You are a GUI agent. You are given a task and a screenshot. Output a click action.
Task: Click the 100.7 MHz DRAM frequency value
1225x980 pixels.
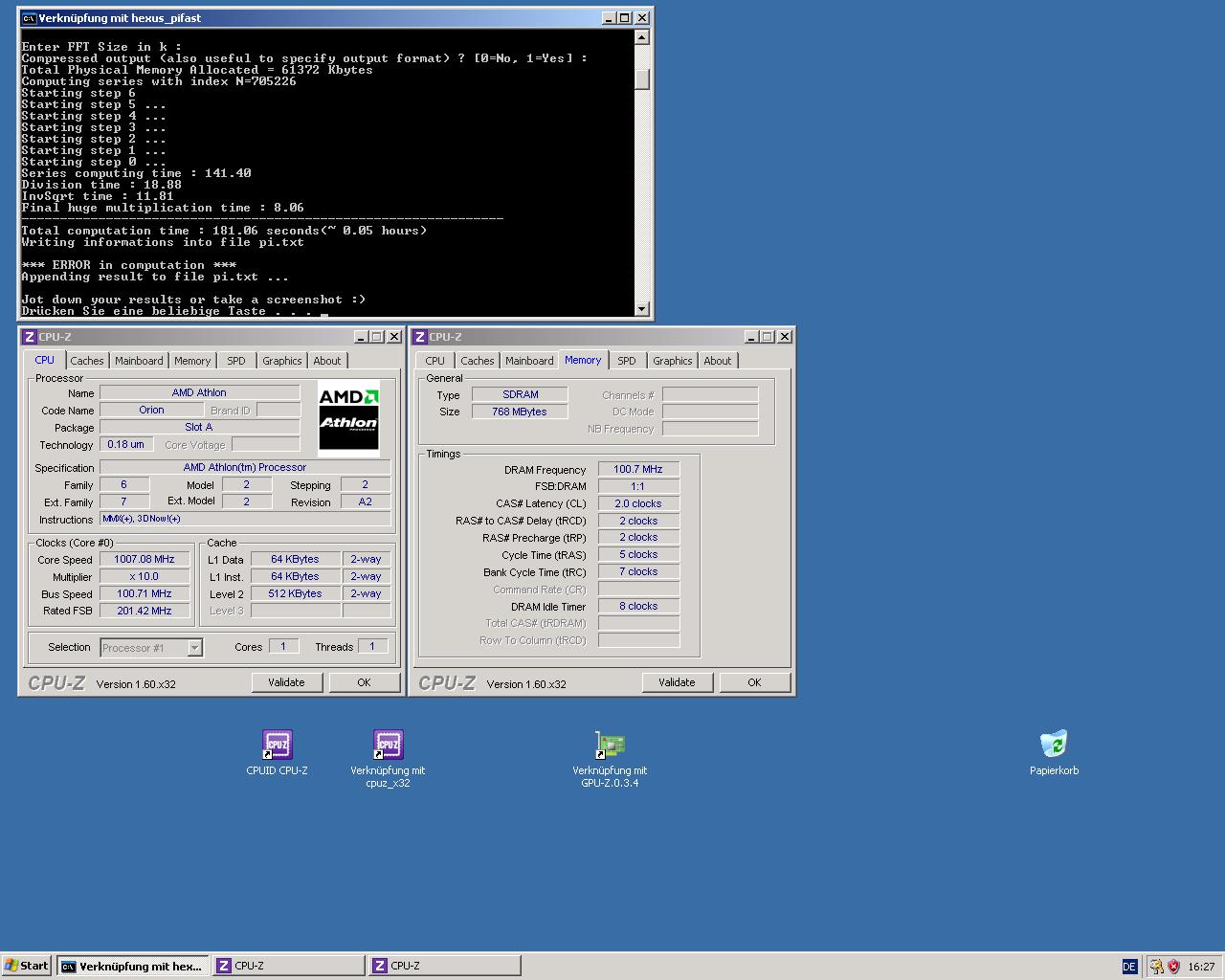(638, 469)
